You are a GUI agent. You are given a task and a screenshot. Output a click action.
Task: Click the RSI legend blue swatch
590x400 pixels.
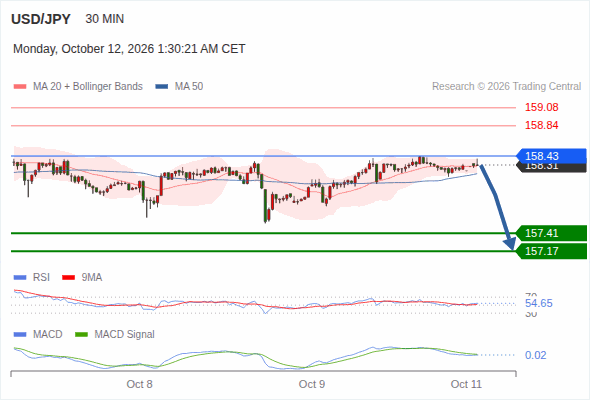click(20, 278)
